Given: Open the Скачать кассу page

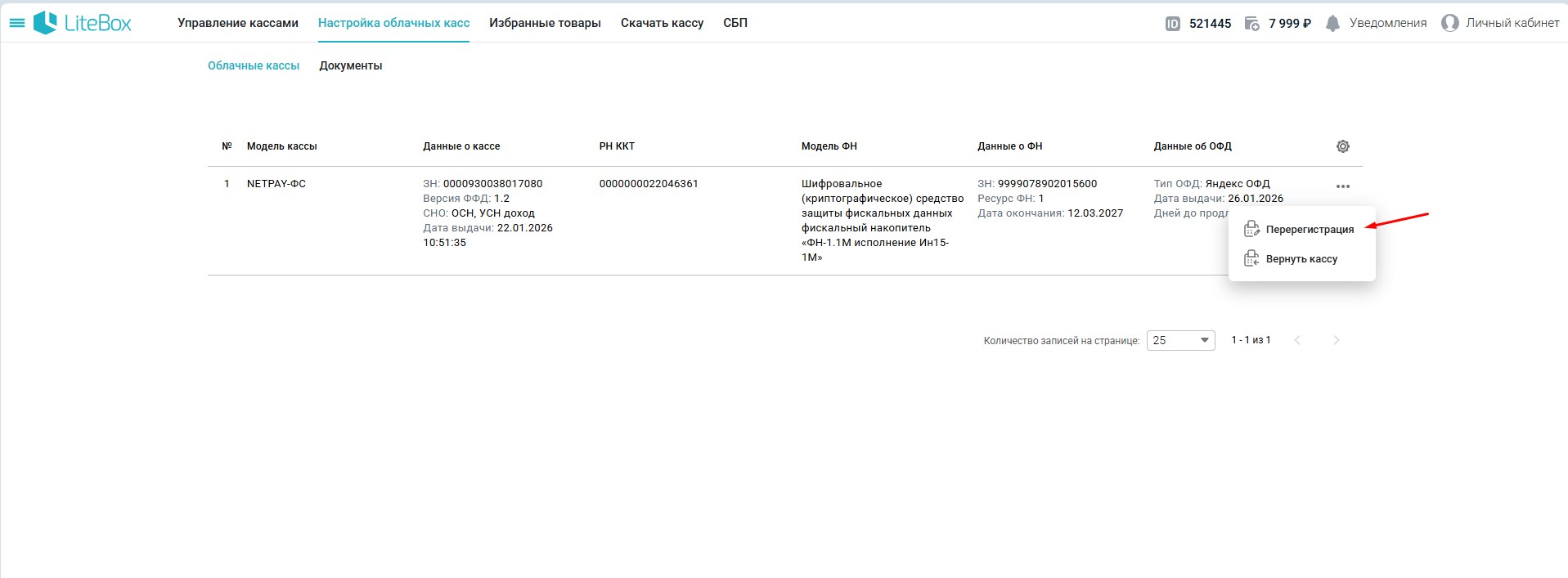Looking at the screenshot, I should (662, 23).
